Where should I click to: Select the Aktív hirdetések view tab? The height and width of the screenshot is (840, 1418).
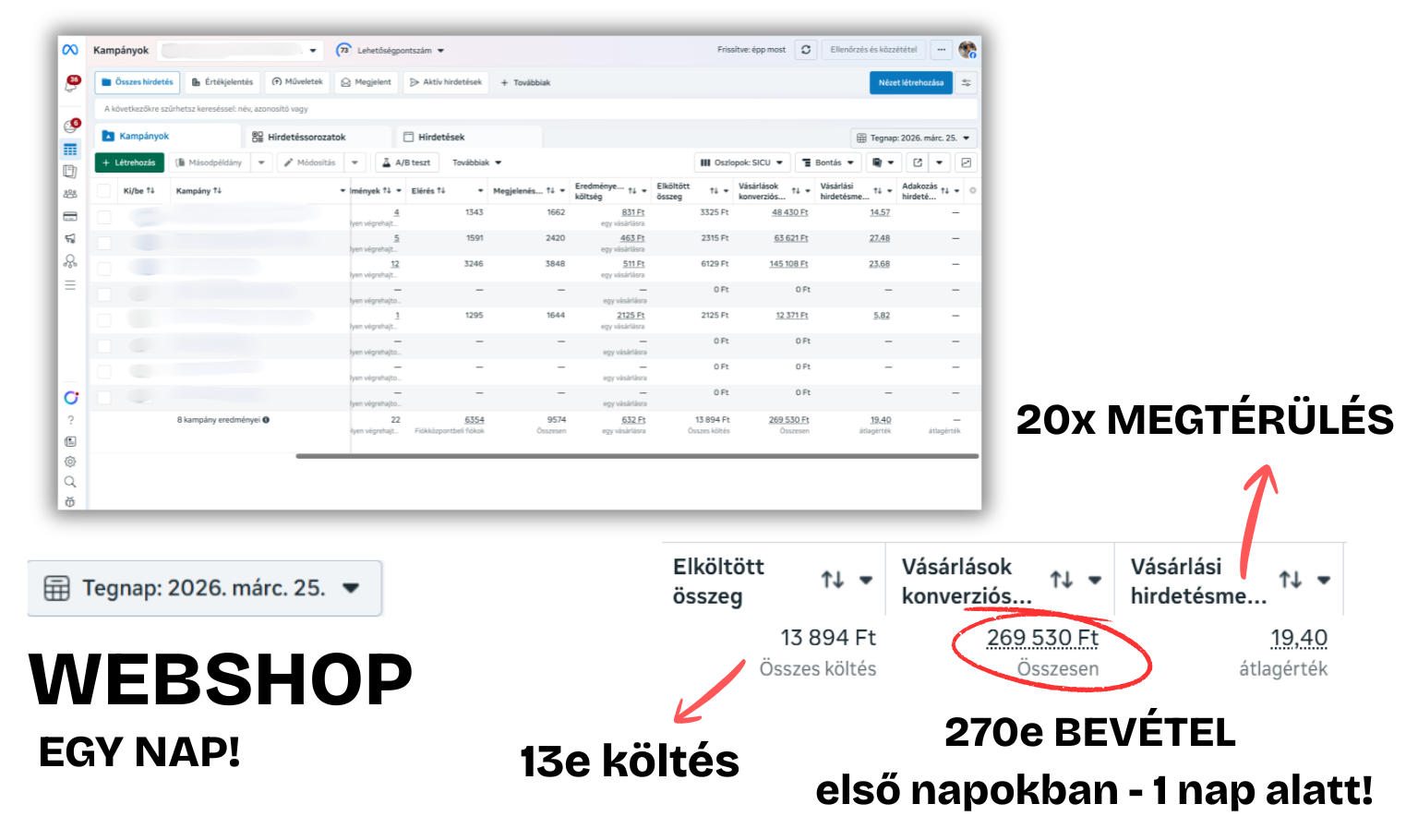coord(446,82)
